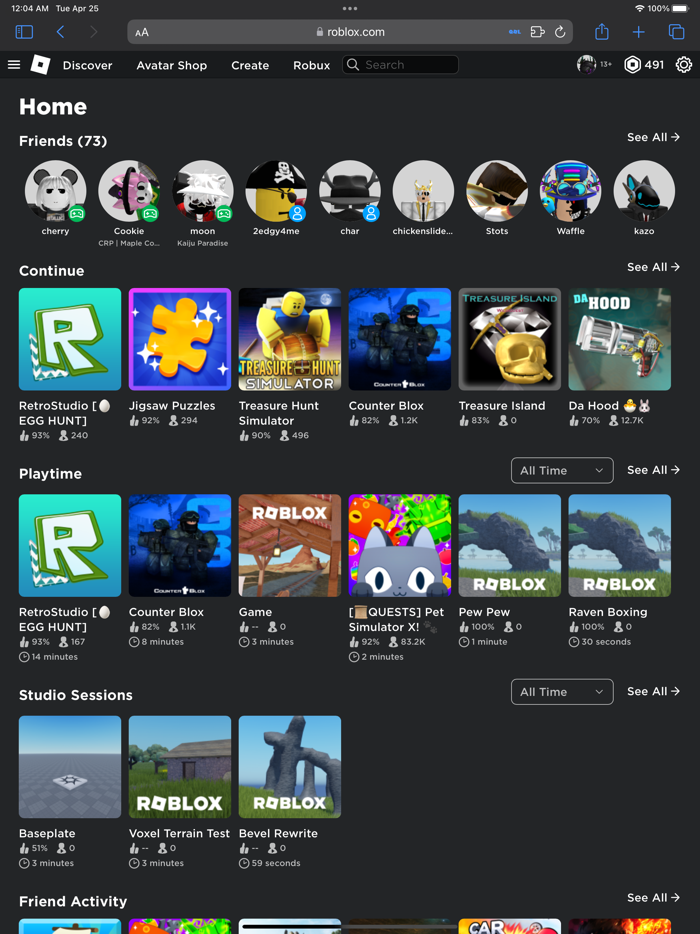The width and height of the screenshot is (700, 934).
Task: See all in the Playtime section
Action: coord(653,470)
